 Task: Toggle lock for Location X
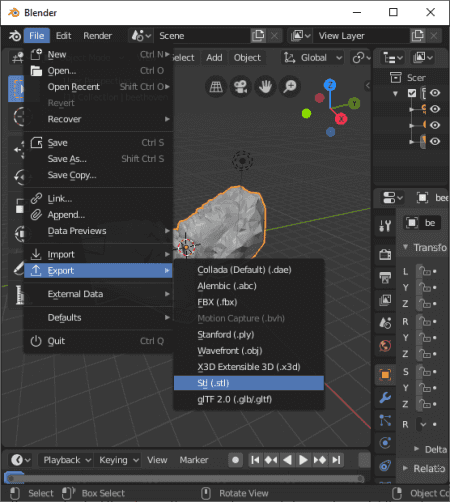pyautogui.click(x=426, y=271)
